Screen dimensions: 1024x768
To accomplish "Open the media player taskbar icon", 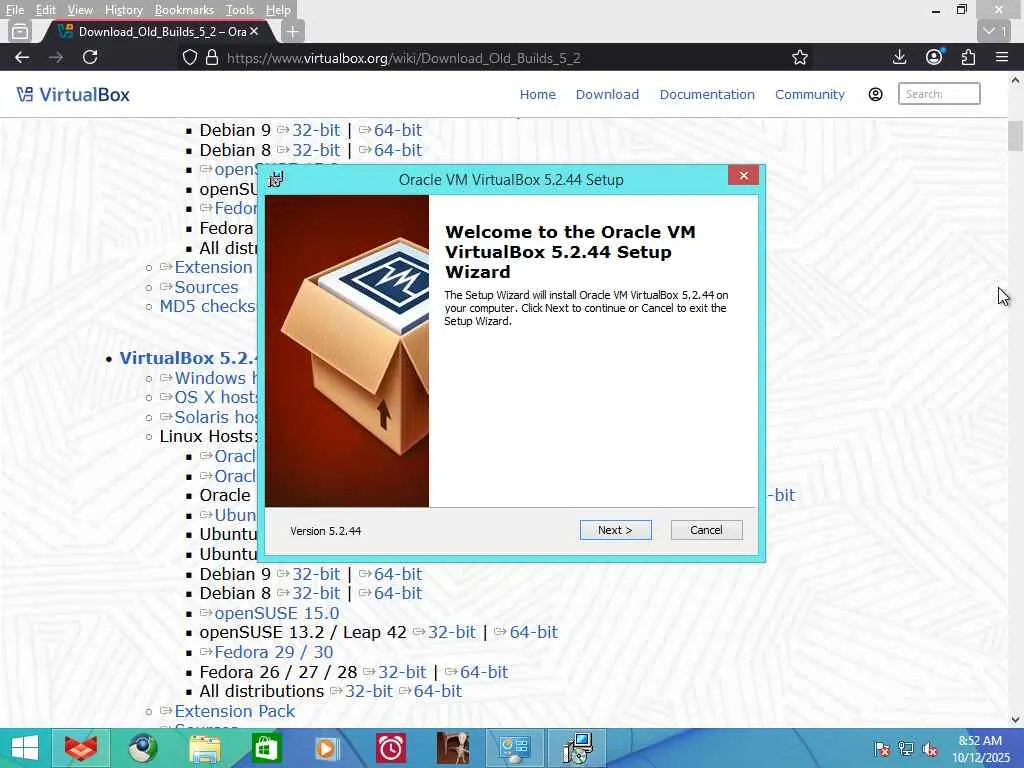I will tap(327, 748).
